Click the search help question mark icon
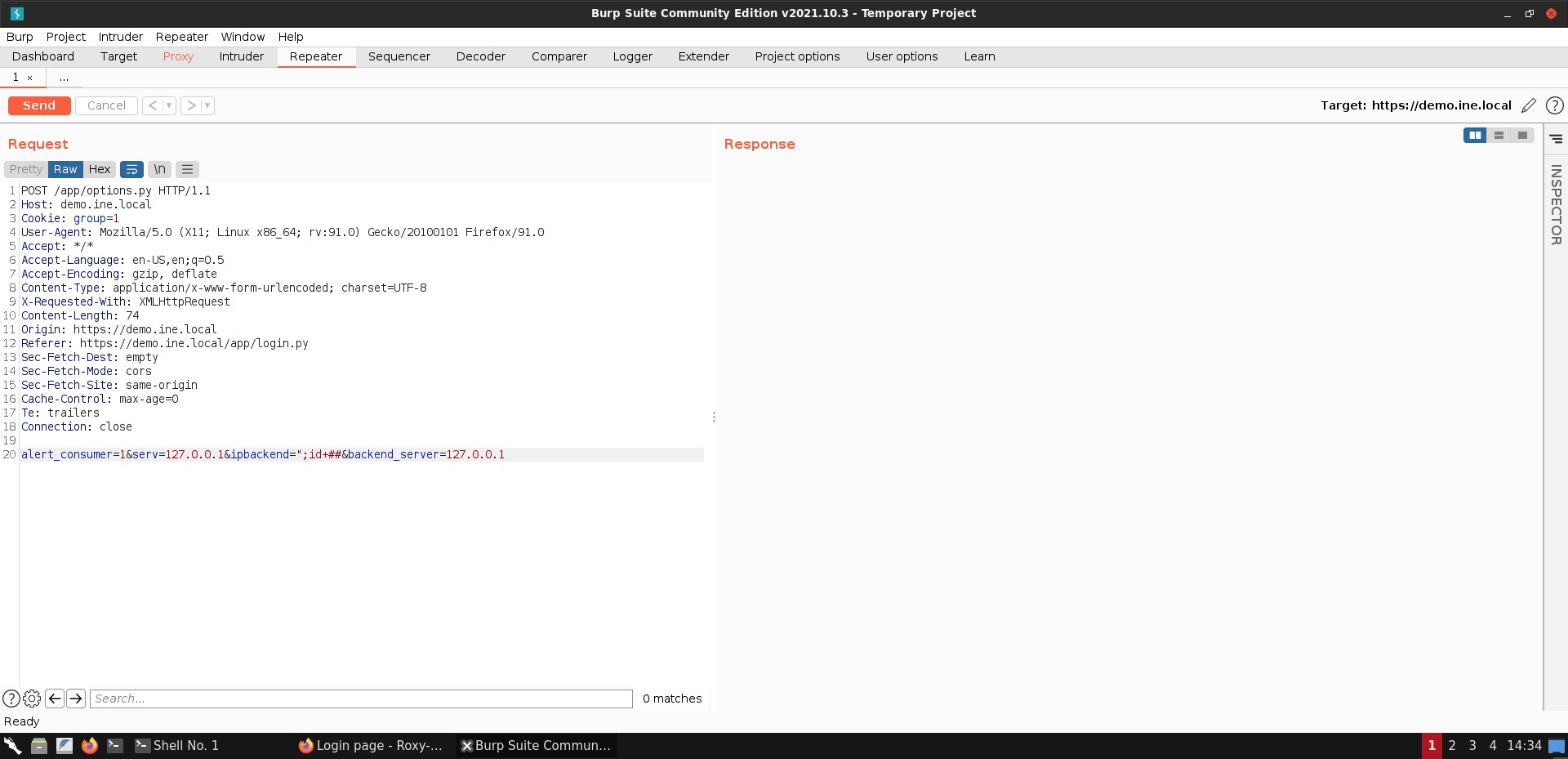 [x=11, y=699]
